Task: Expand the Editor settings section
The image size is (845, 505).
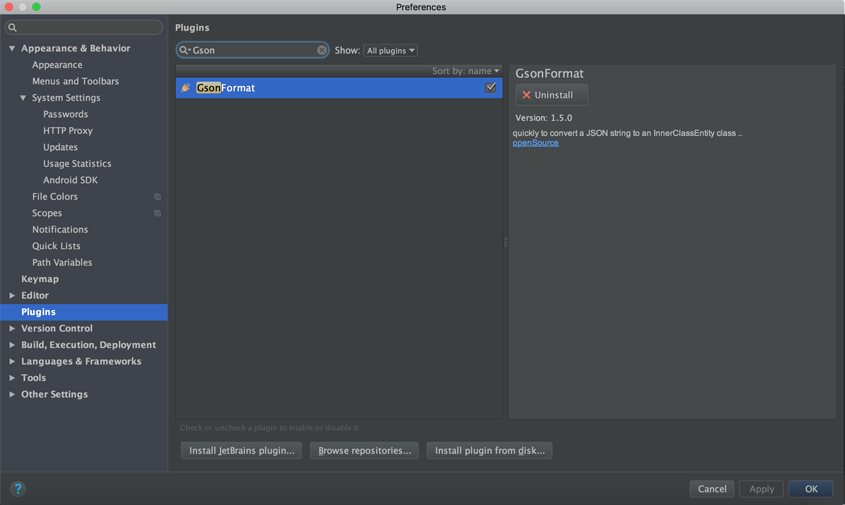Action: [x=12, y=296]
